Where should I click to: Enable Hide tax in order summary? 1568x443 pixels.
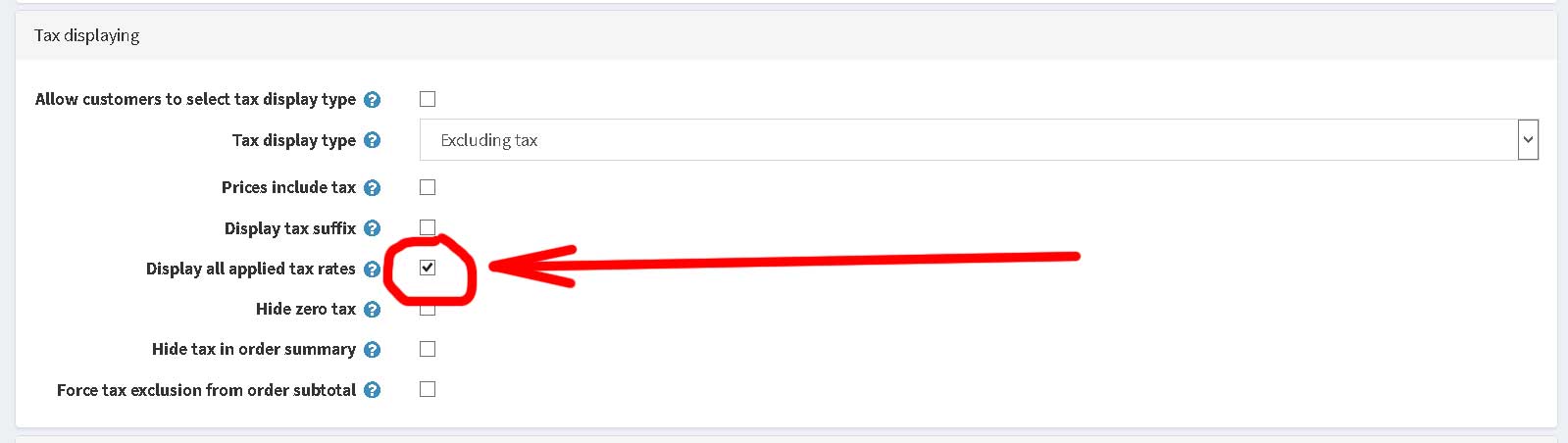[428, 349]
